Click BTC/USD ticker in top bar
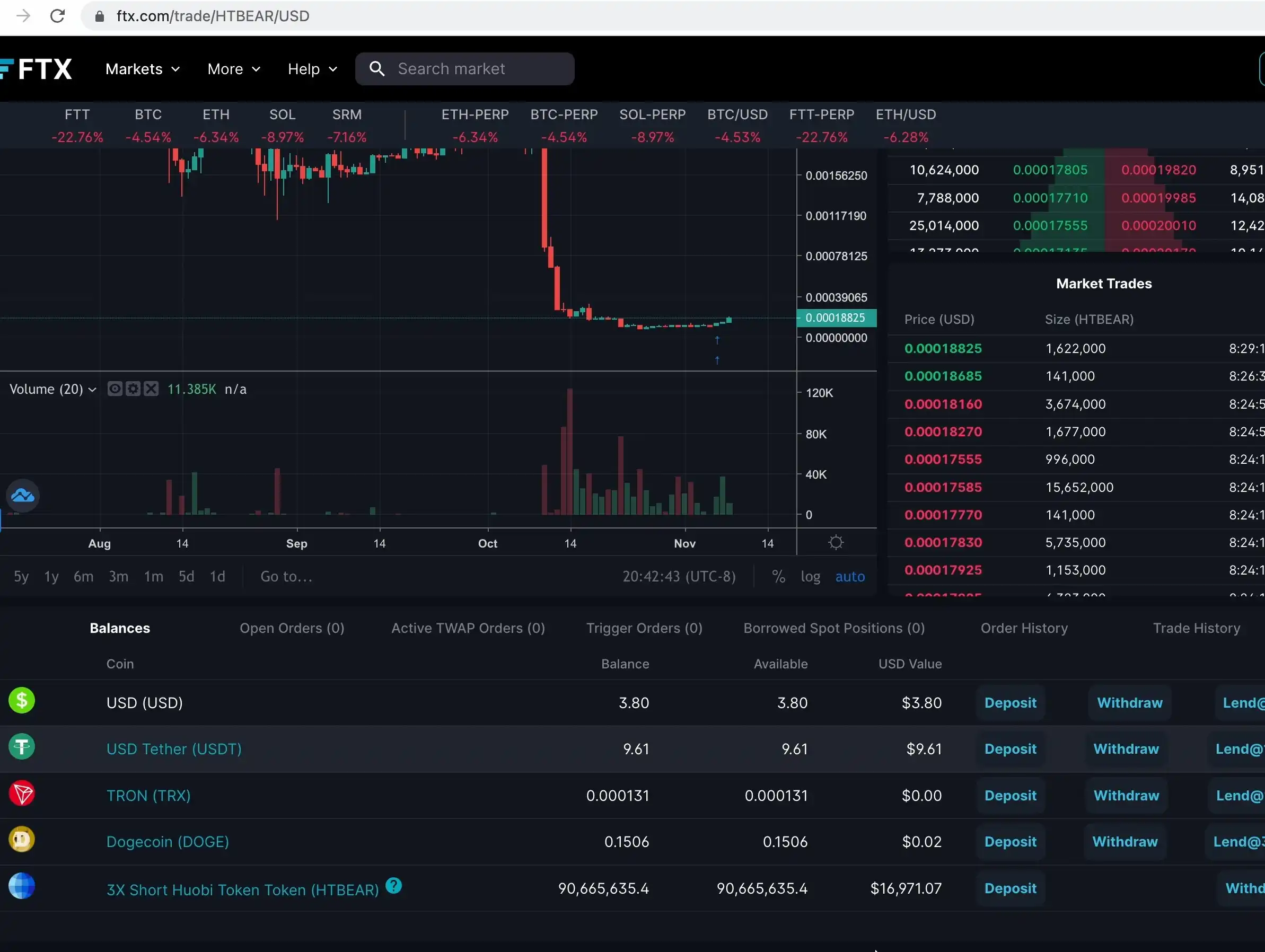1265x952 pixels. [x=737, y=126]
